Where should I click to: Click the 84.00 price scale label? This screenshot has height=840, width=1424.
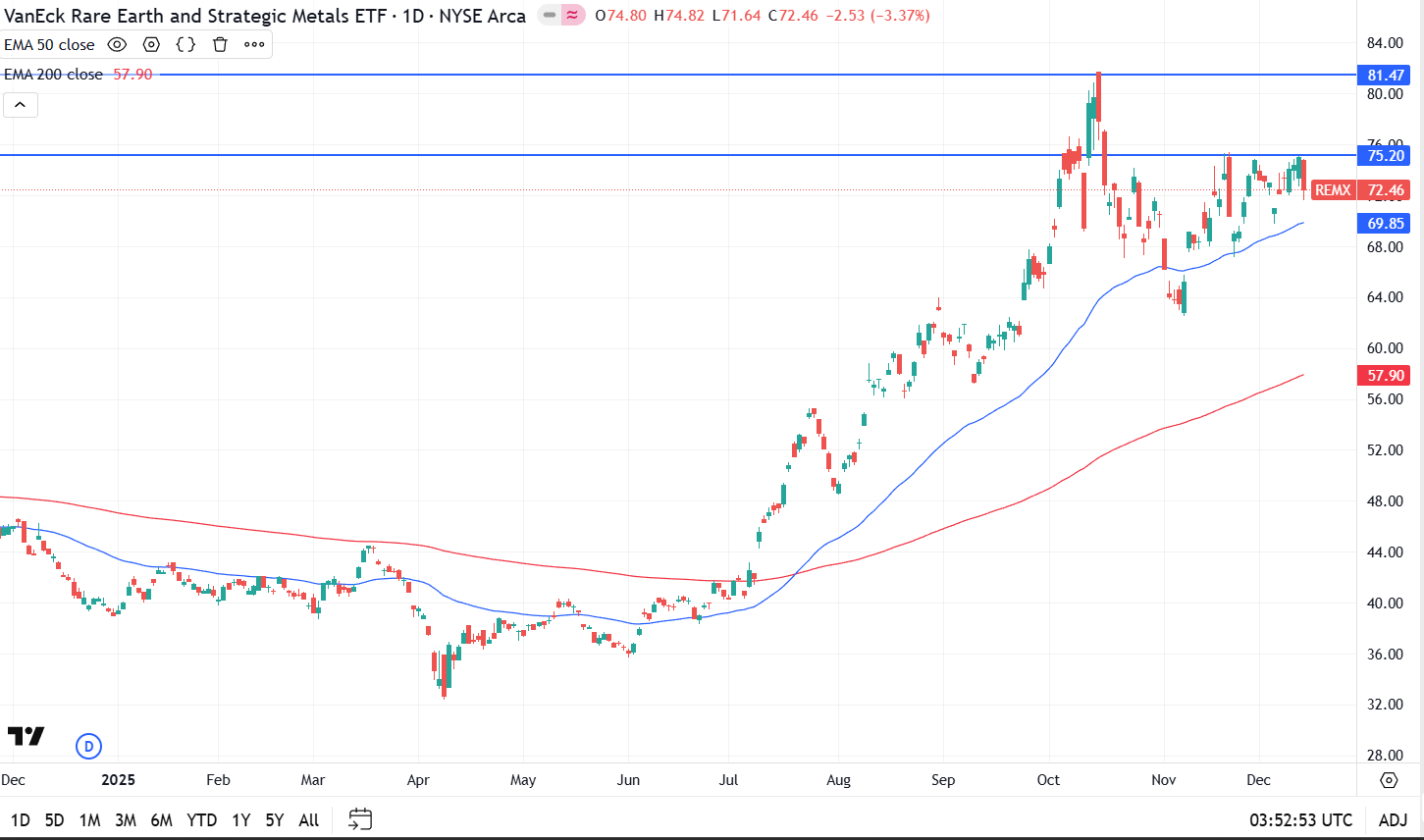coord(1385,43)
